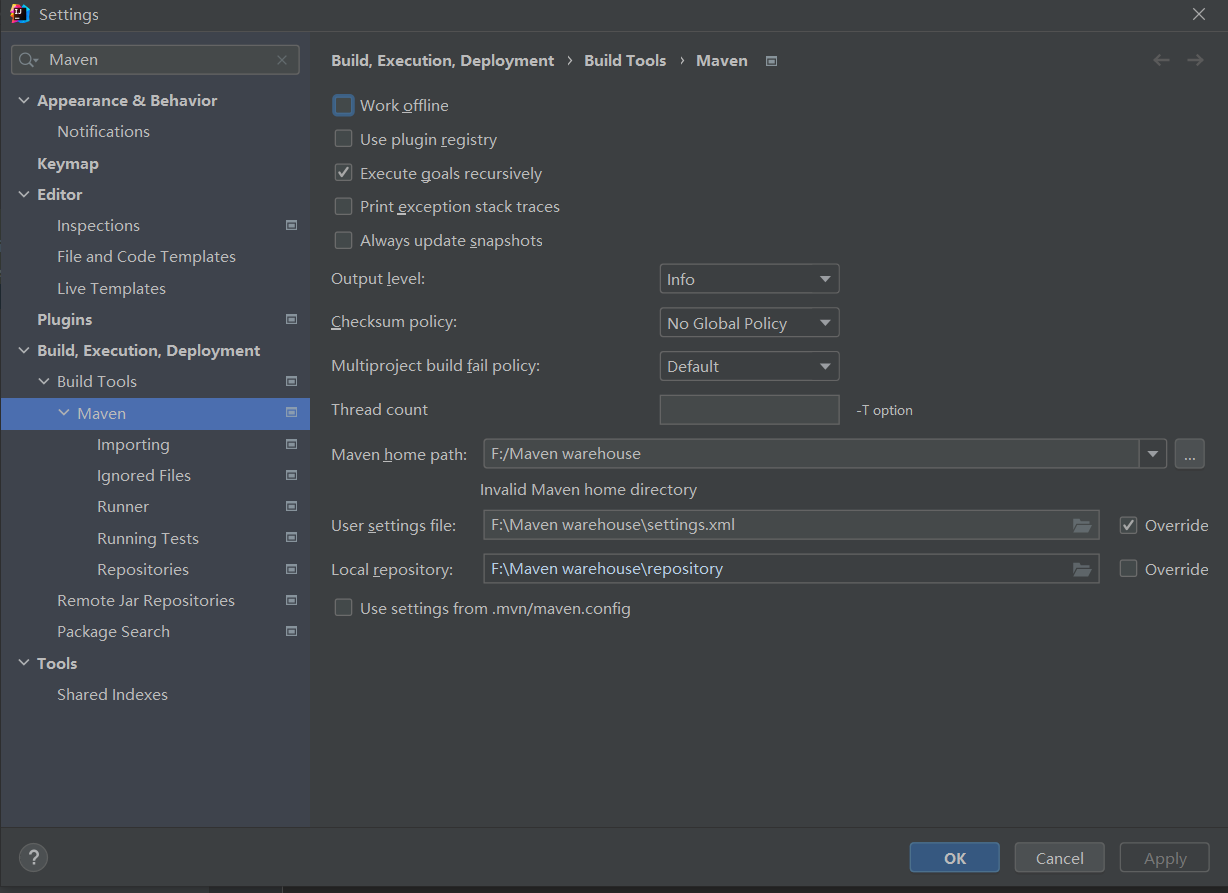Viewport: 1228px width, 893px height.
Task: Click the project-level icon beside Ignored Files
Action: 291,475
